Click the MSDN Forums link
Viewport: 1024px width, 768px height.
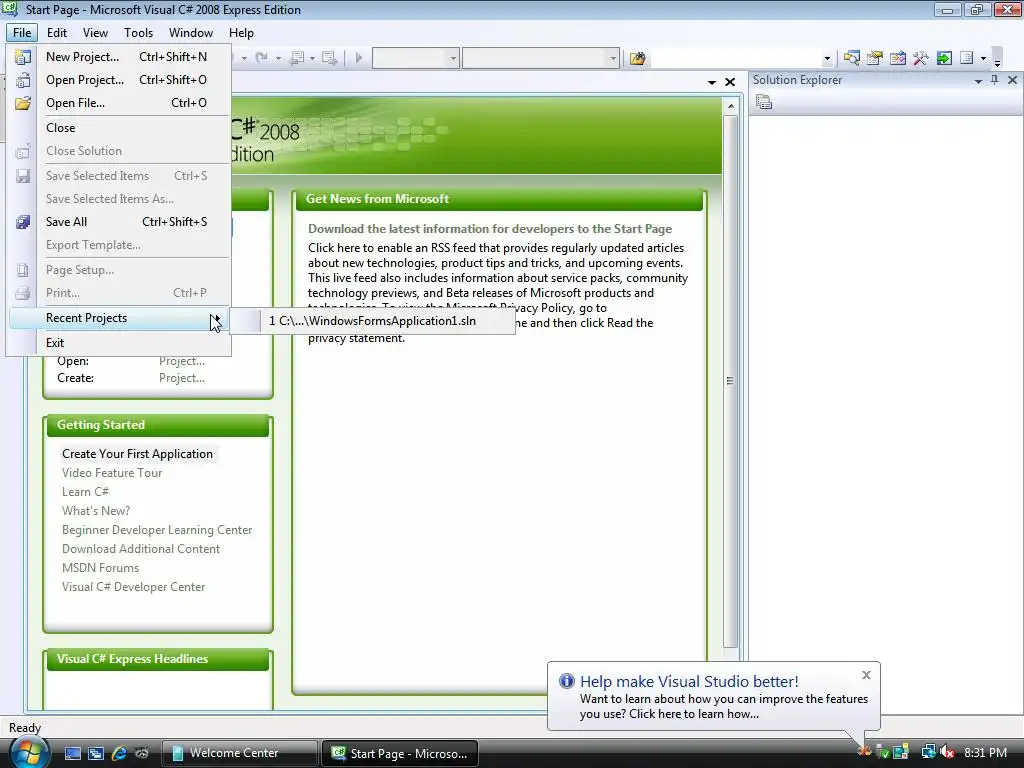[101, 568]
